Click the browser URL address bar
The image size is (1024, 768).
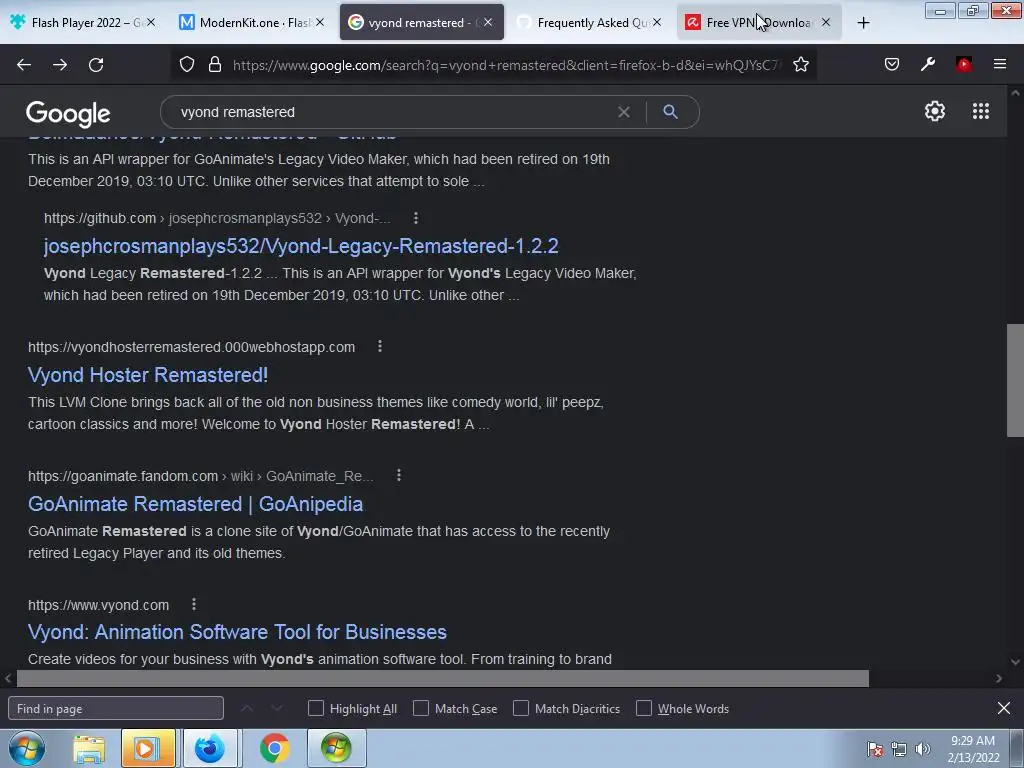tap(506, 65)
